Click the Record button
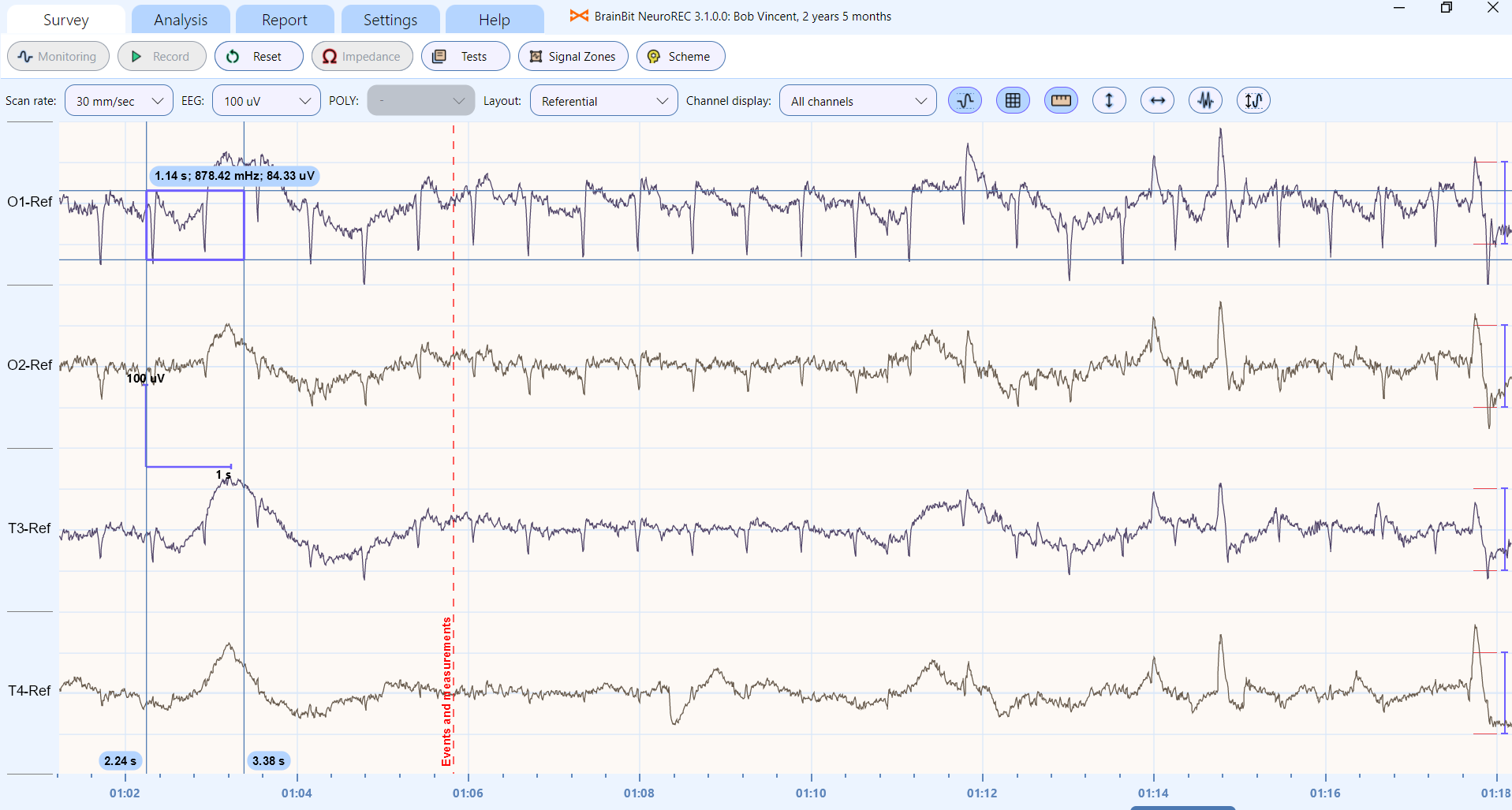This screenshot has height=810, width=1512. click(162, 57)
